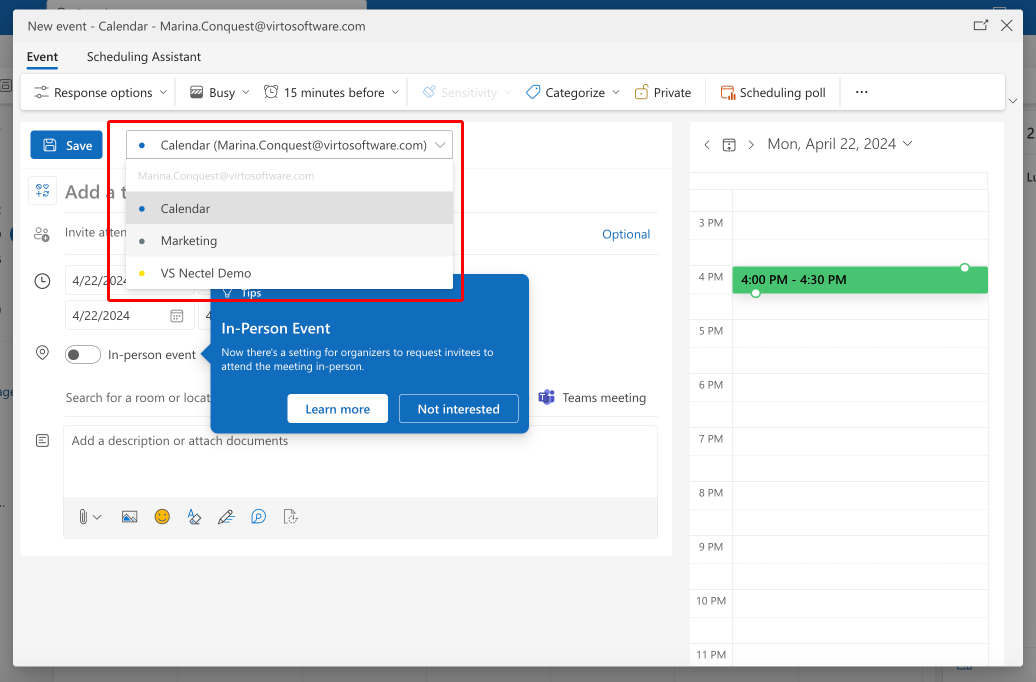The image size is (1036, 682).
Task: Click the description text area
Action: 361,461
